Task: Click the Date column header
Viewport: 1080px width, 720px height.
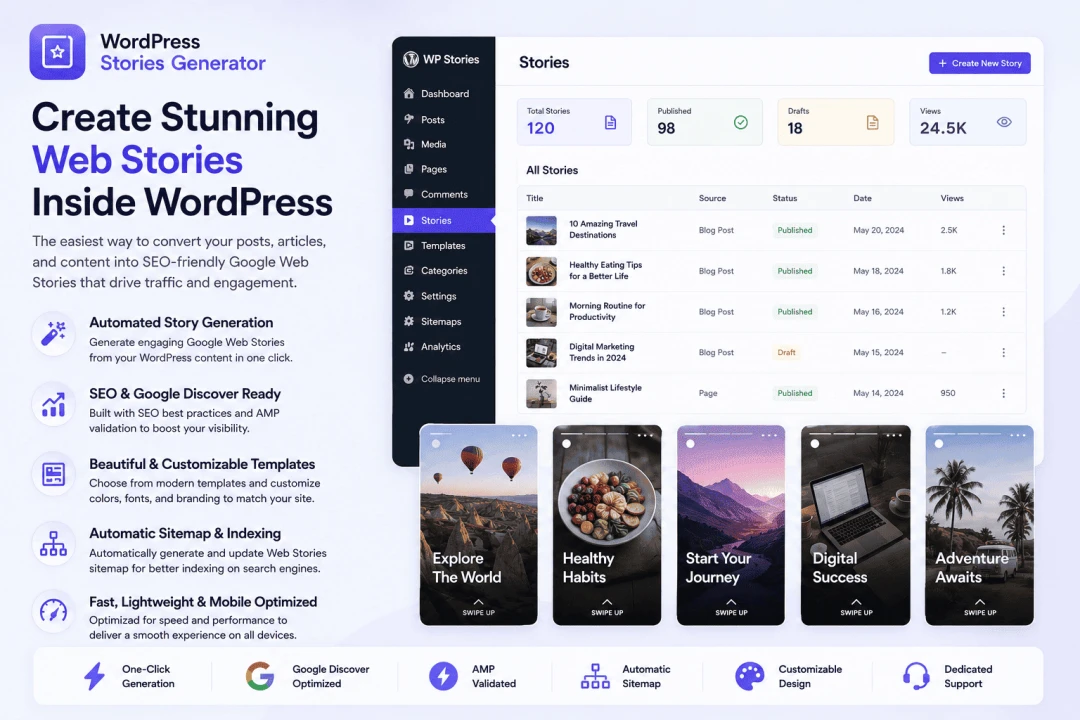Action: click(862, 198)
